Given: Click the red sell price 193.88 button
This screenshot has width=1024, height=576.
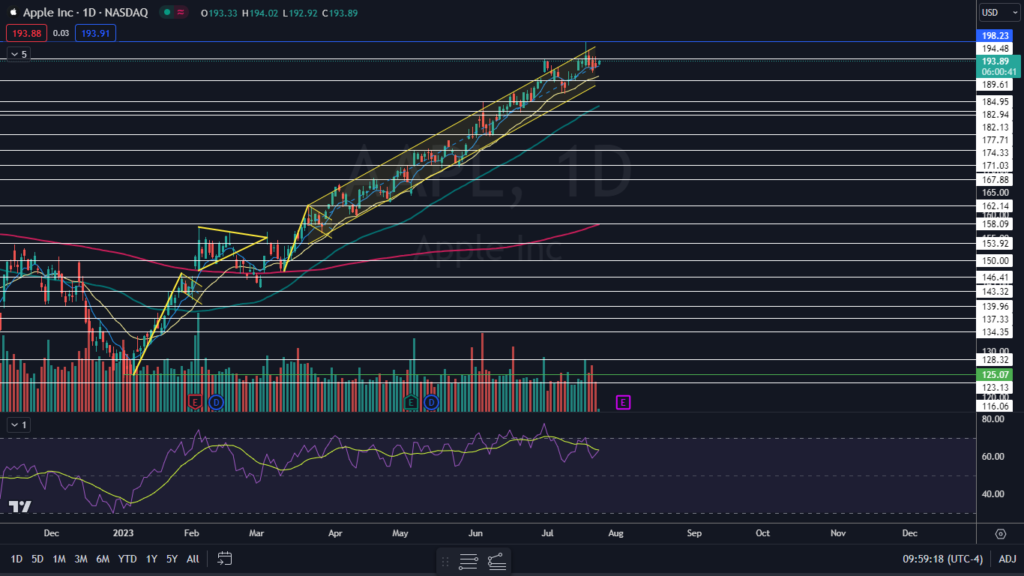Looking at the screenshot, I should click(21, 33).
